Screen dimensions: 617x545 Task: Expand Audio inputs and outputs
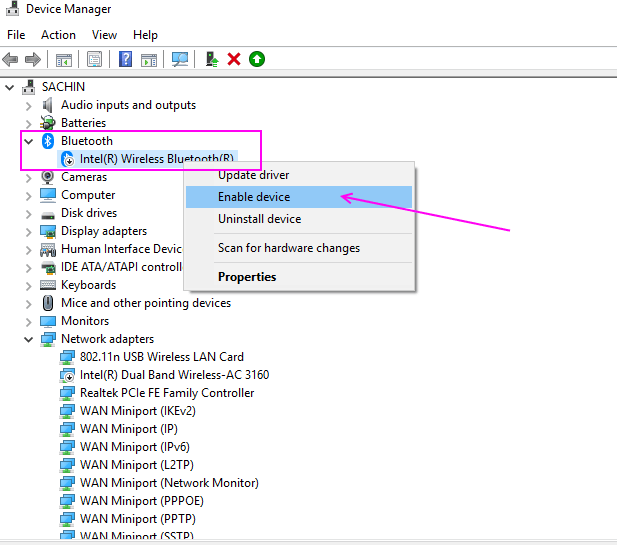click(28, 105)
